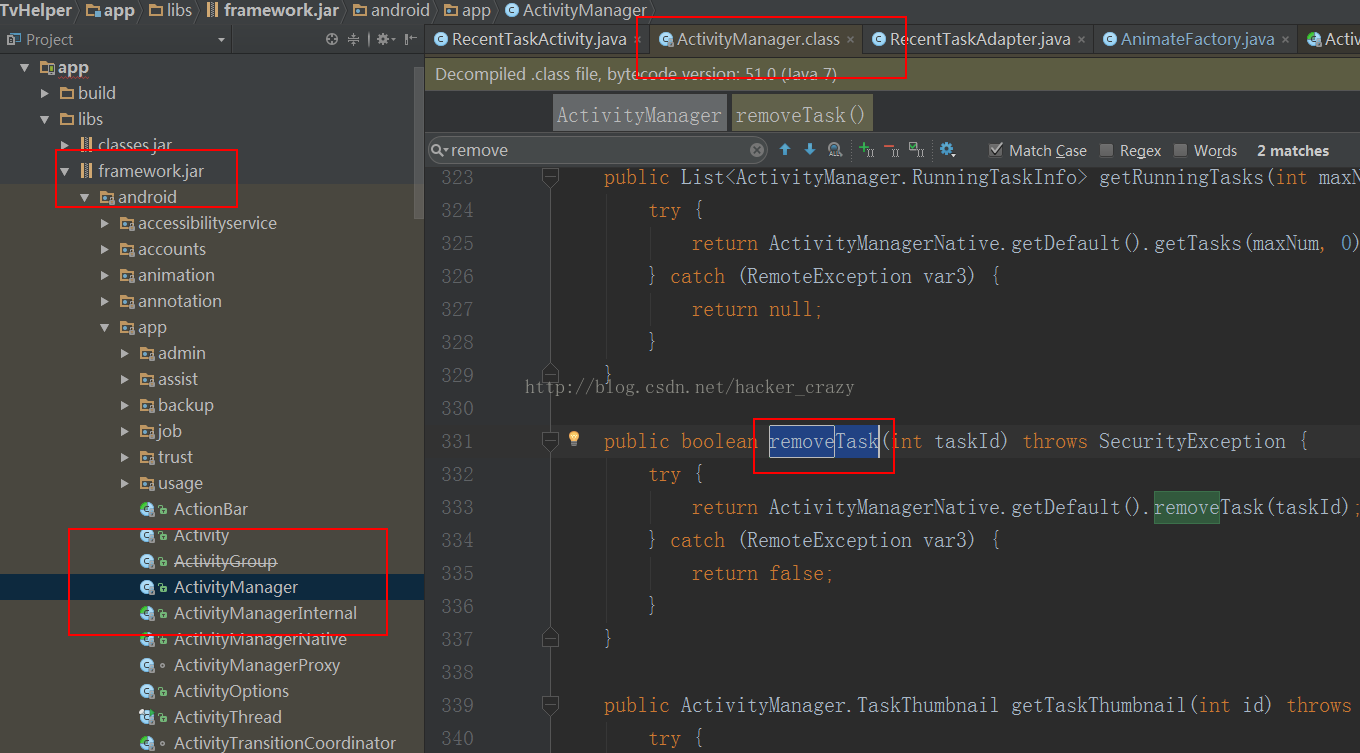
Task: Click add selection for next occurrence icon
Action: (x=866, y=150)
